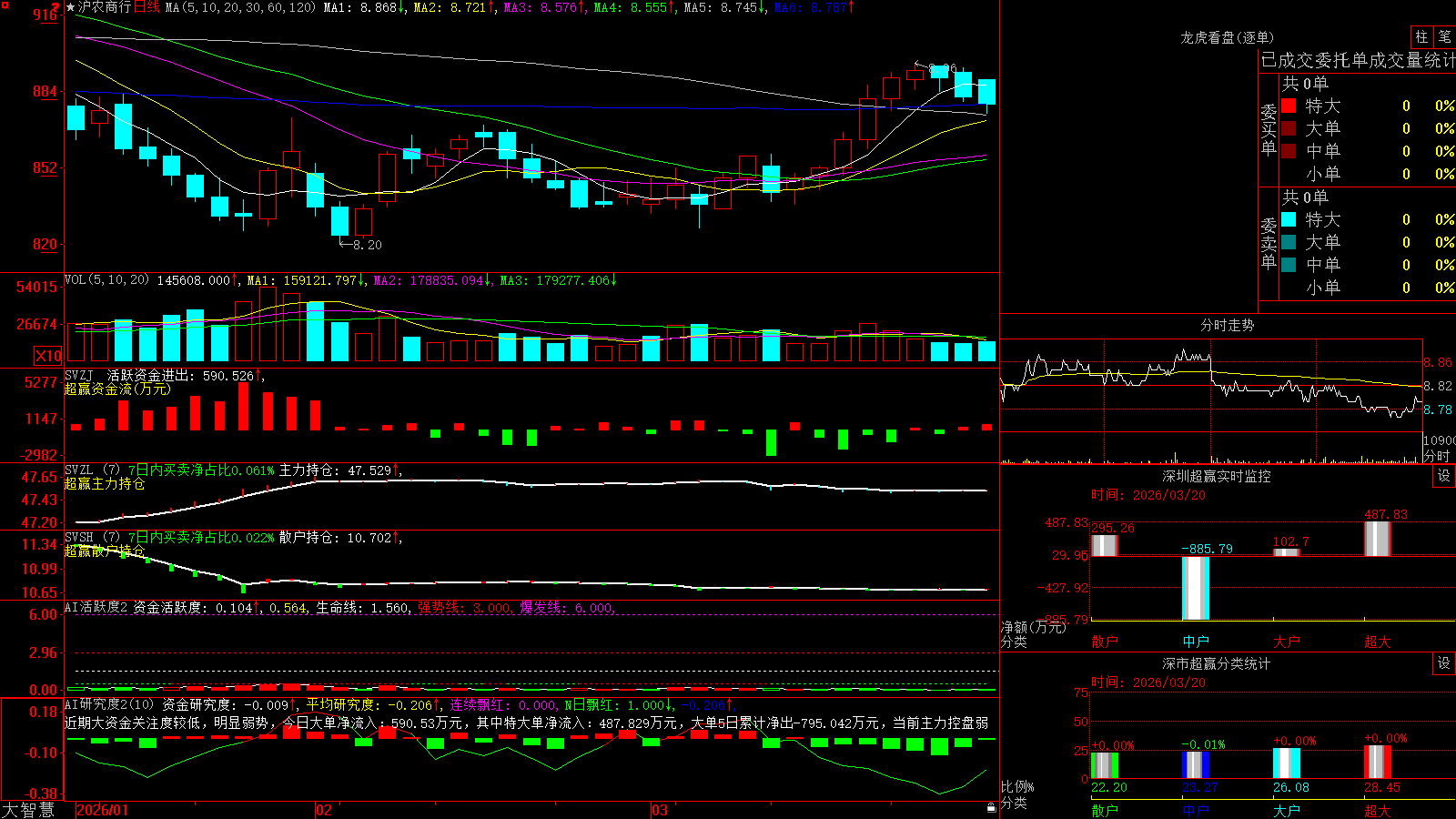Screen dimensions: 1456x819
Task: Select 大户 ratio bar showing 26.08
Action: pos(1287,763)
